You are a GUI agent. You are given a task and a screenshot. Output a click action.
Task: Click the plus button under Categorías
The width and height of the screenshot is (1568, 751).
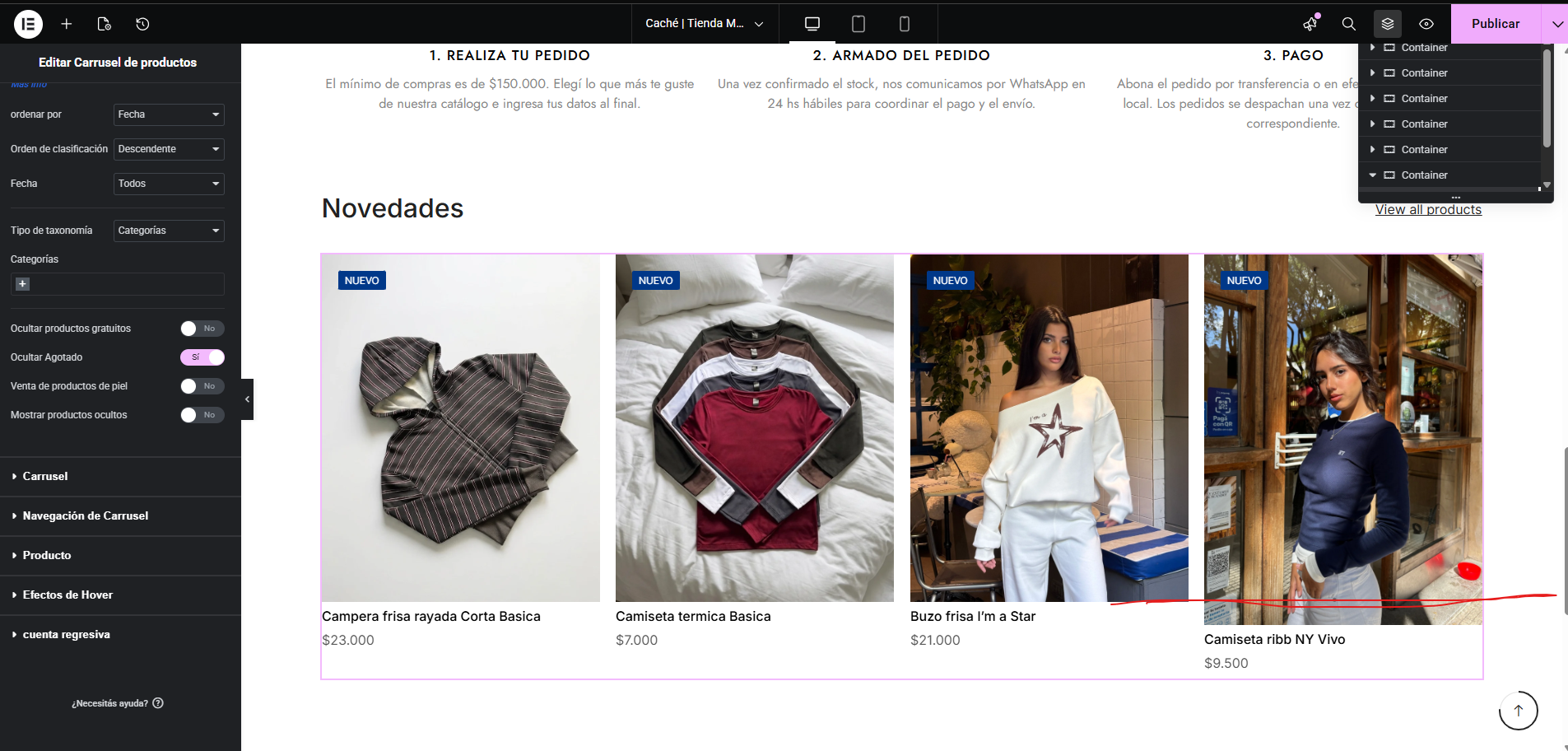point(22,284)
